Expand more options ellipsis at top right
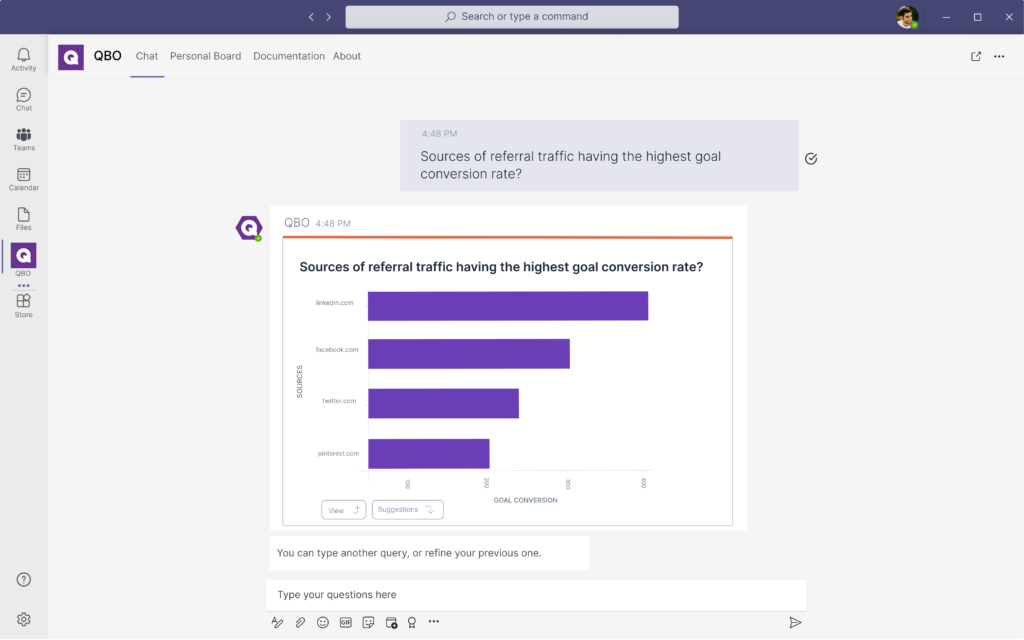 pyautogui.click(x=999, y=57)
